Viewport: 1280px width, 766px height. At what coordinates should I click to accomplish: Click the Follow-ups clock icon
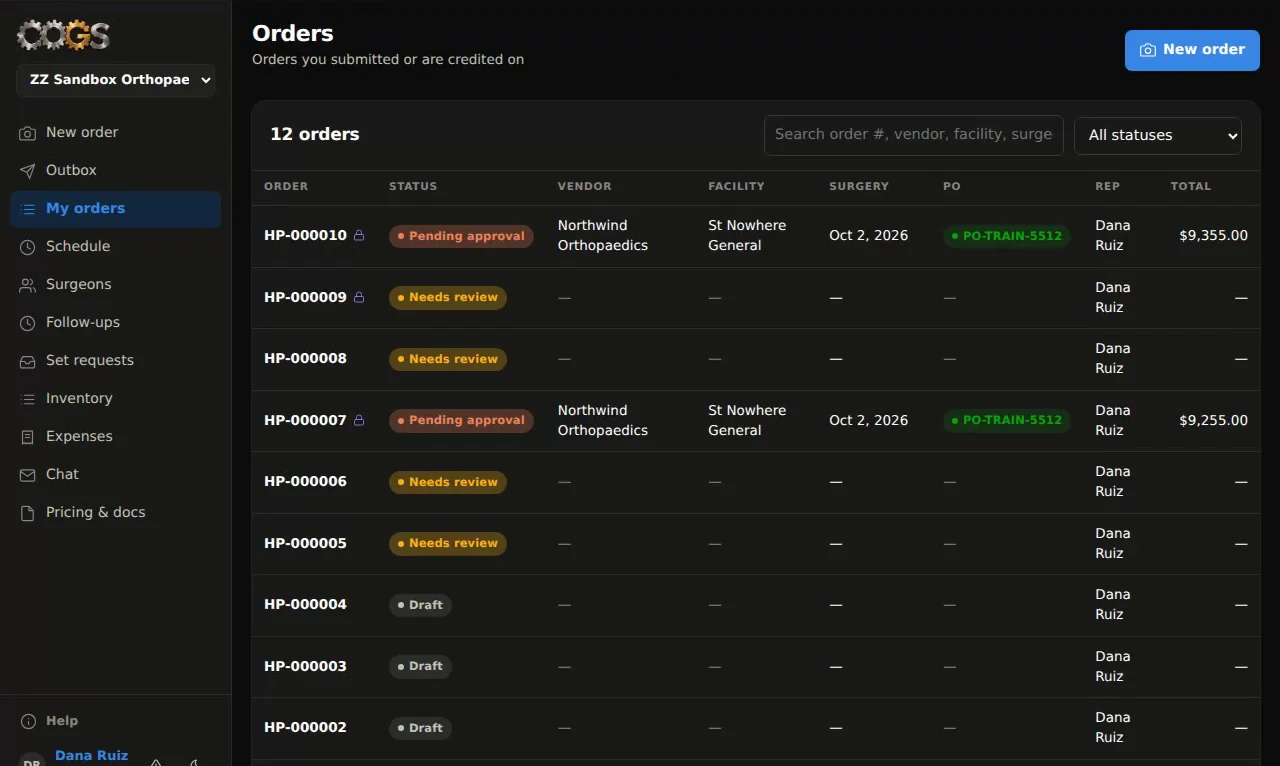click(28, 323)
